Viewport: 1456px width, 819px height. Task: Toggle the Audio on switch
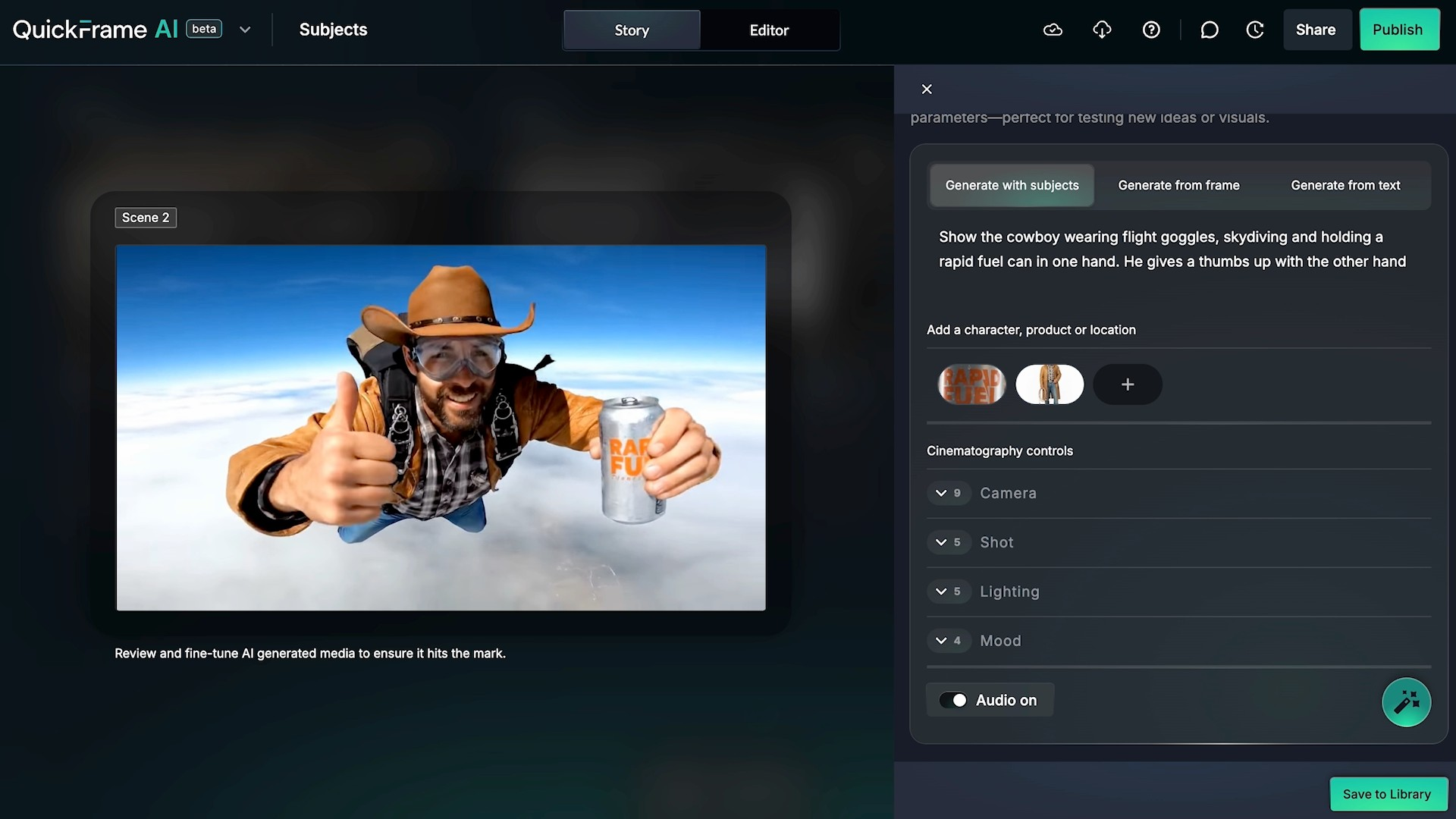point(953,700)
